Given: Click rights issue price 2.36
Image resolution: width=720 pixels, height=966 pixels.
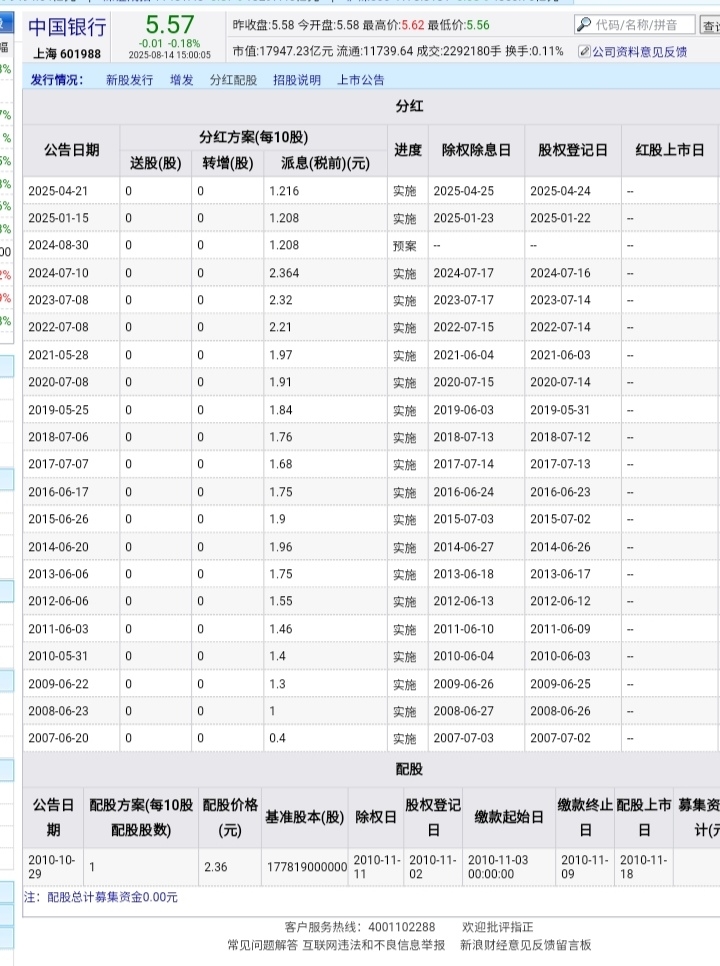Looking at the screenshot, I should coord(216,867).
